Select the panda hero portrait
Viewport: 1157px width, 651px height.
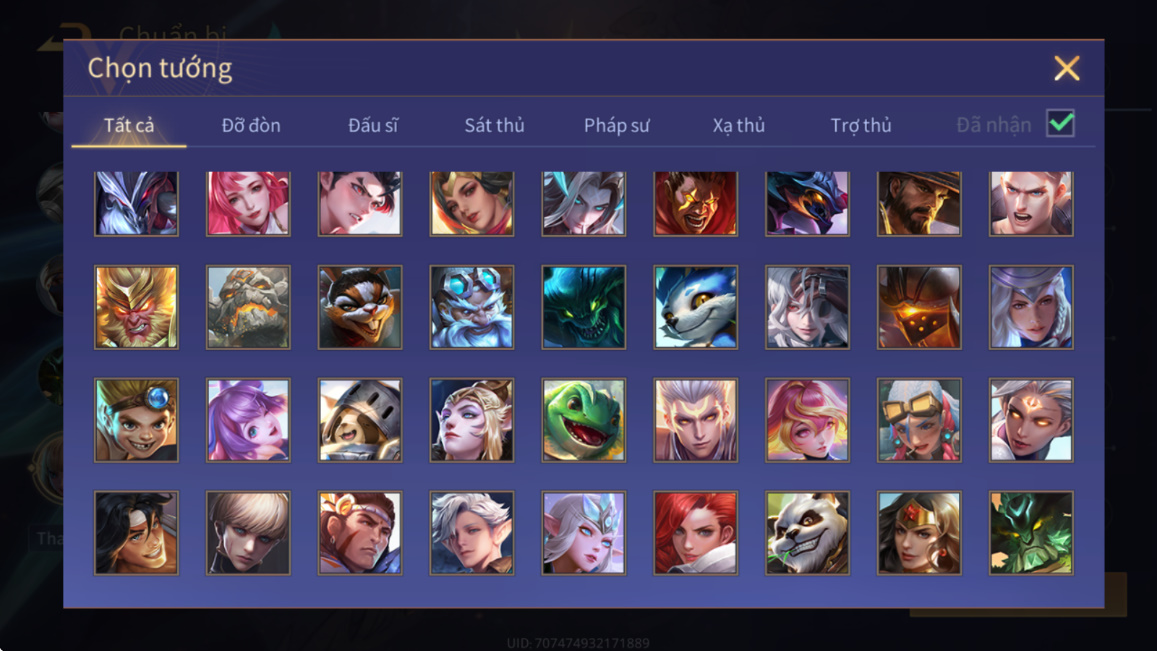coord(807,533)
